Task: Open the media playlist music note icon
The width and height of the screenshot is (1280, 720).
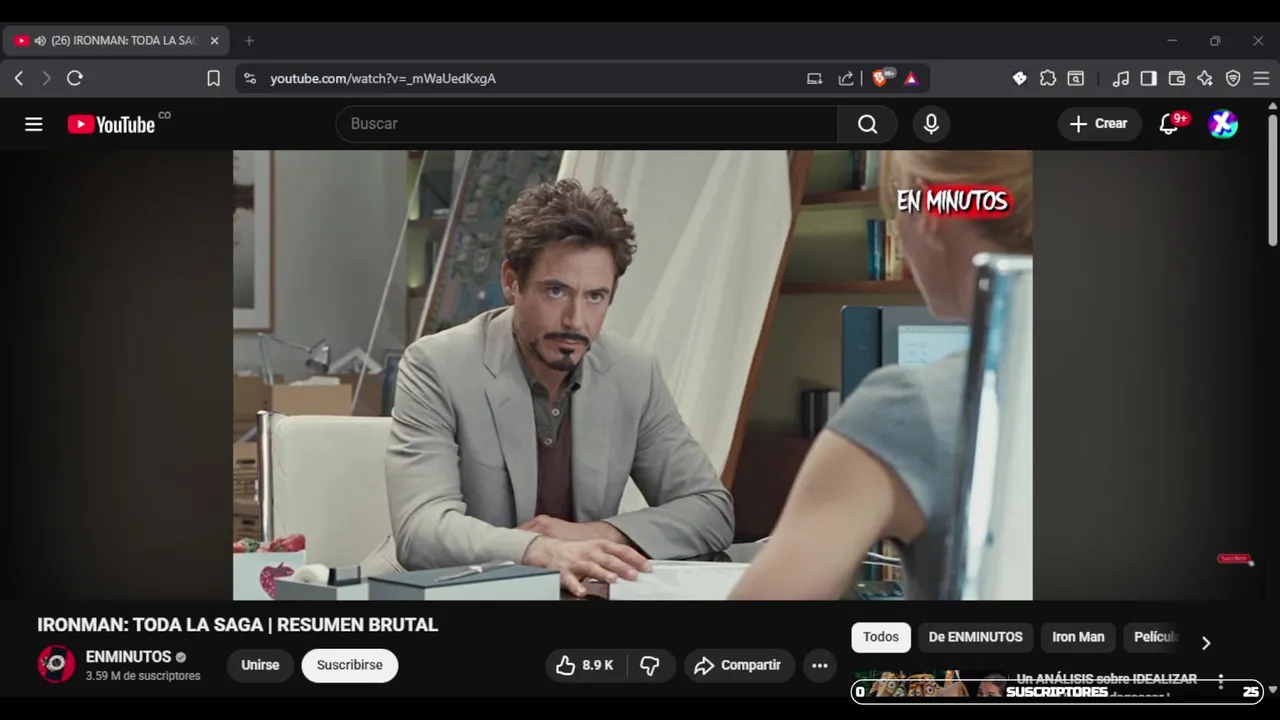Action: click(1121, 78)
